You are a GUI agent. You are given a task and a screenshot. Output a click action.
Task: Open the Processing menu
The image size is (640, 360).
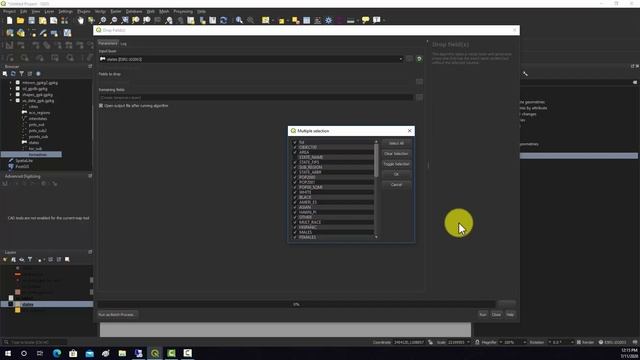tap(183, 11)
